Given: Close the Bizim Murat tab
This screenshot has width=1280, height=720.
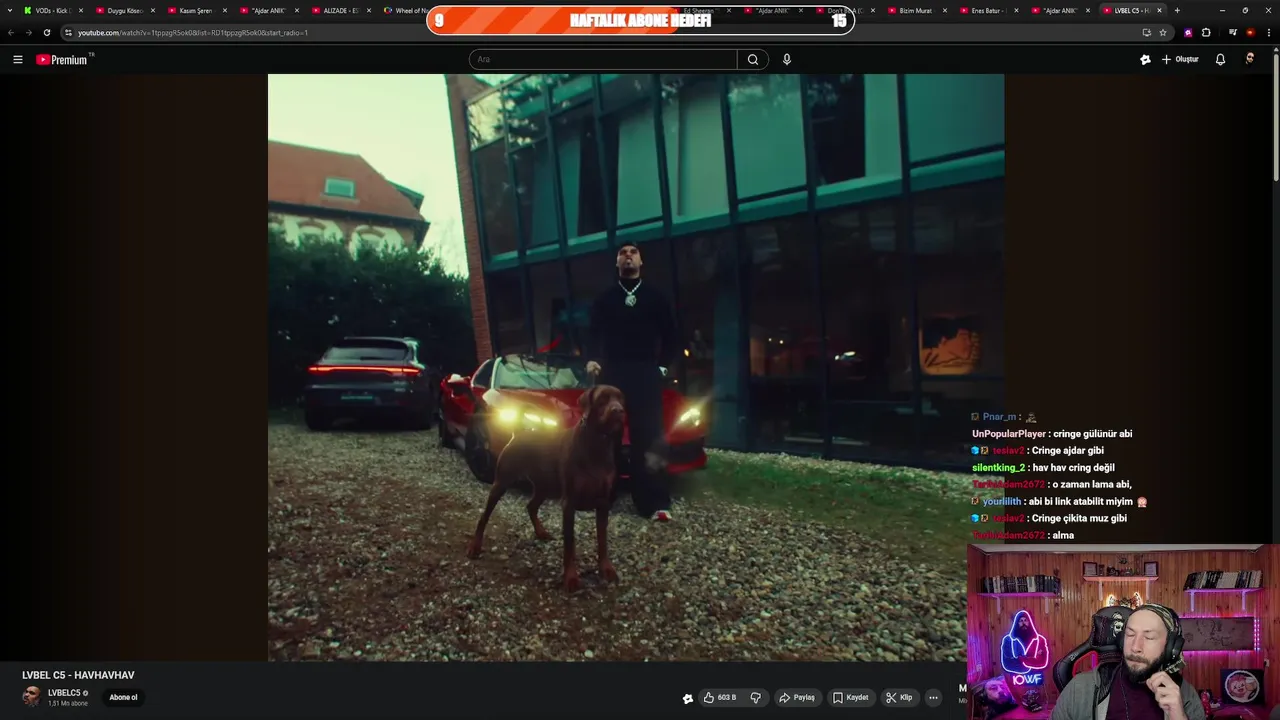Looking at the screenshot, I should coord(945,10).
